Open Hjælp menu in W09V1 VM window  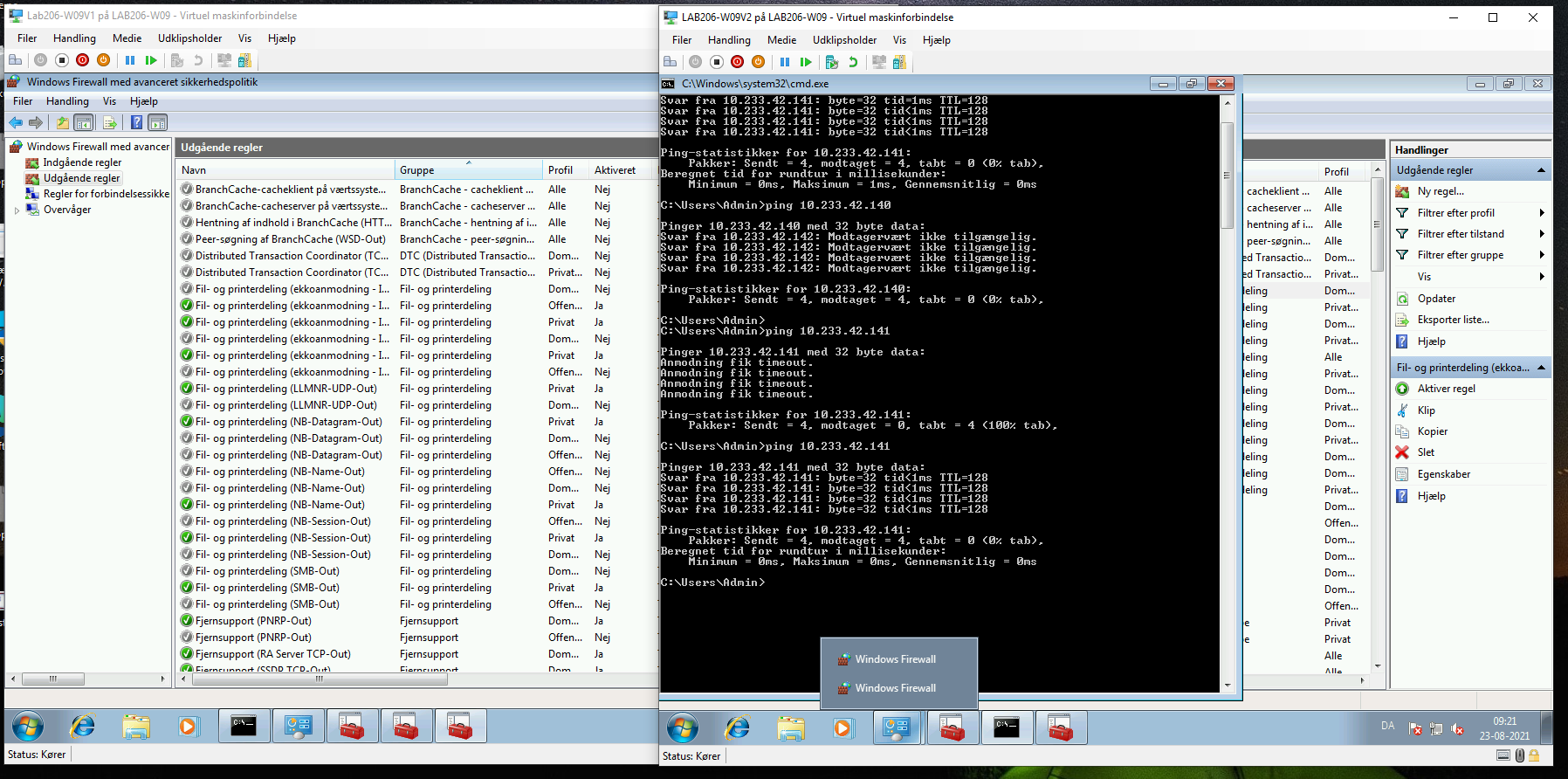click(x=282, y=38)
